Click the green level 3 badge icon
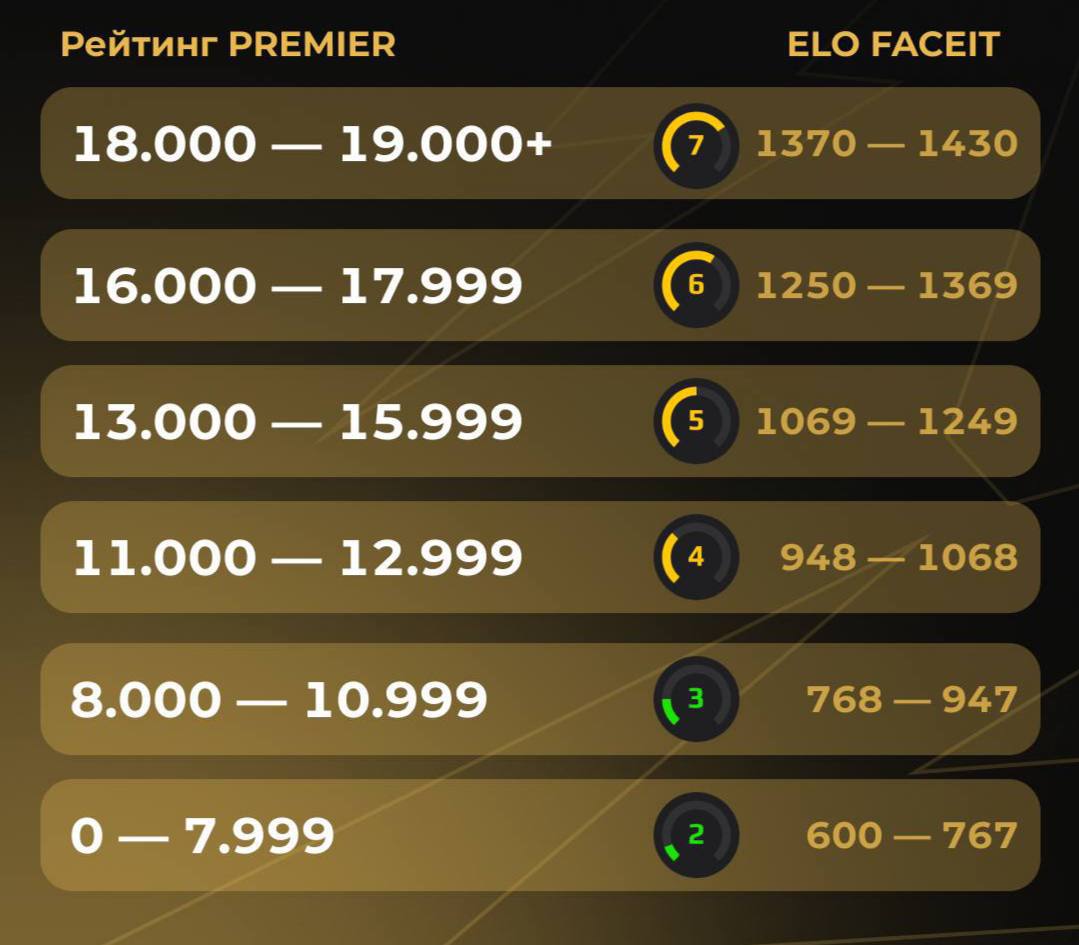 (x=696, y=699)
